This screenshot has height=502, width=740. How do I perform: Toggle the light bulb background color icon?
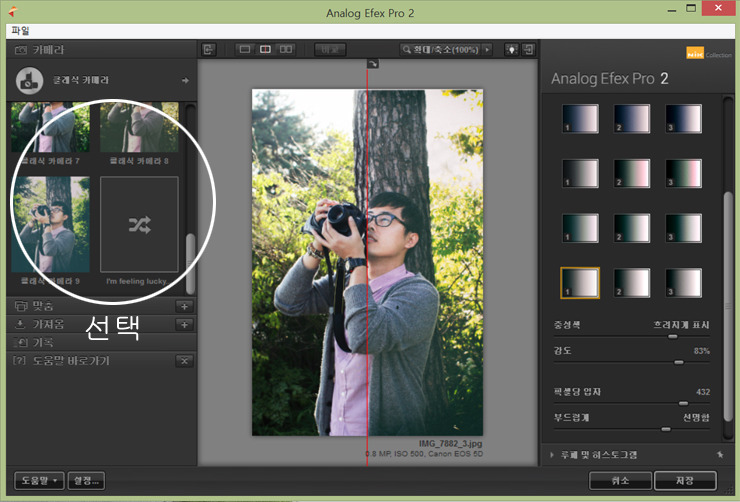512,50
